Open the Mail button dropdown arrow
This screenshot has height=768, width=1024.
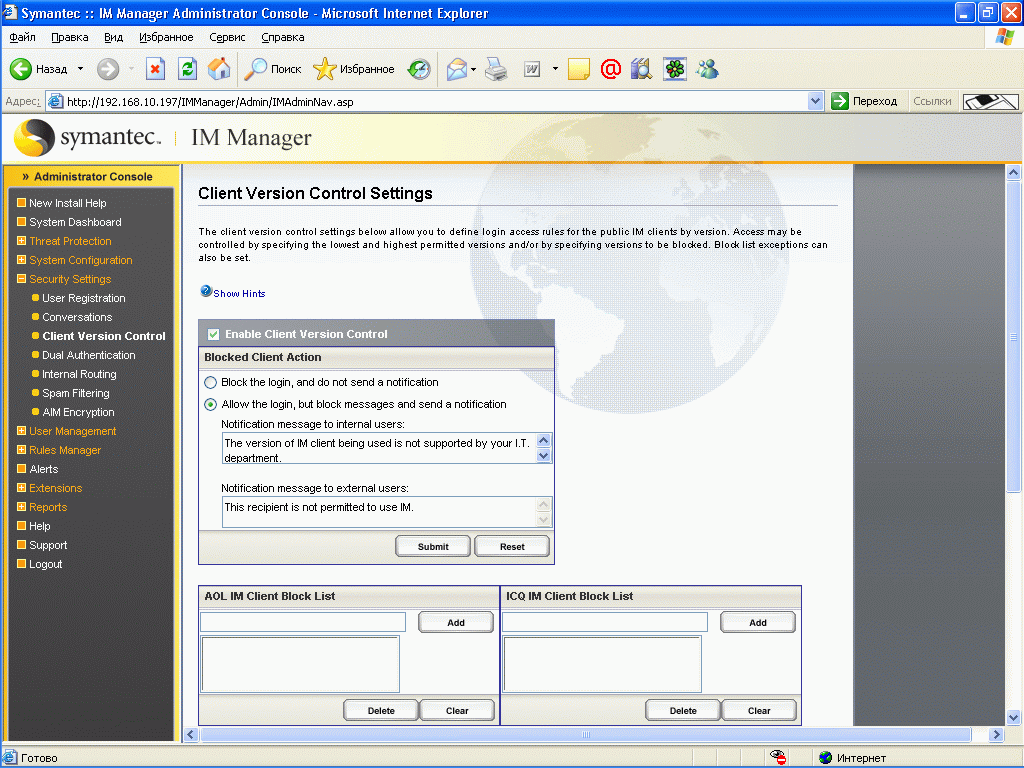click(473, 69)
